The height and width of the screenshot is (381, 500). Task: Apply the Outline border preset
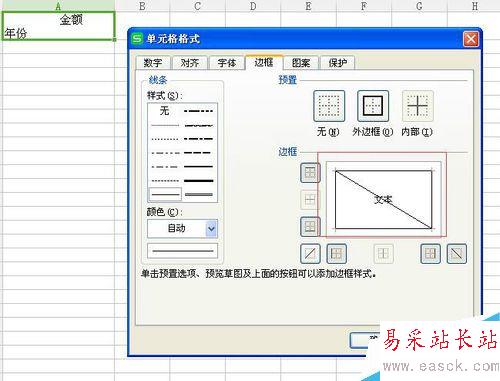pyautogui.click(x=373, y=106)
